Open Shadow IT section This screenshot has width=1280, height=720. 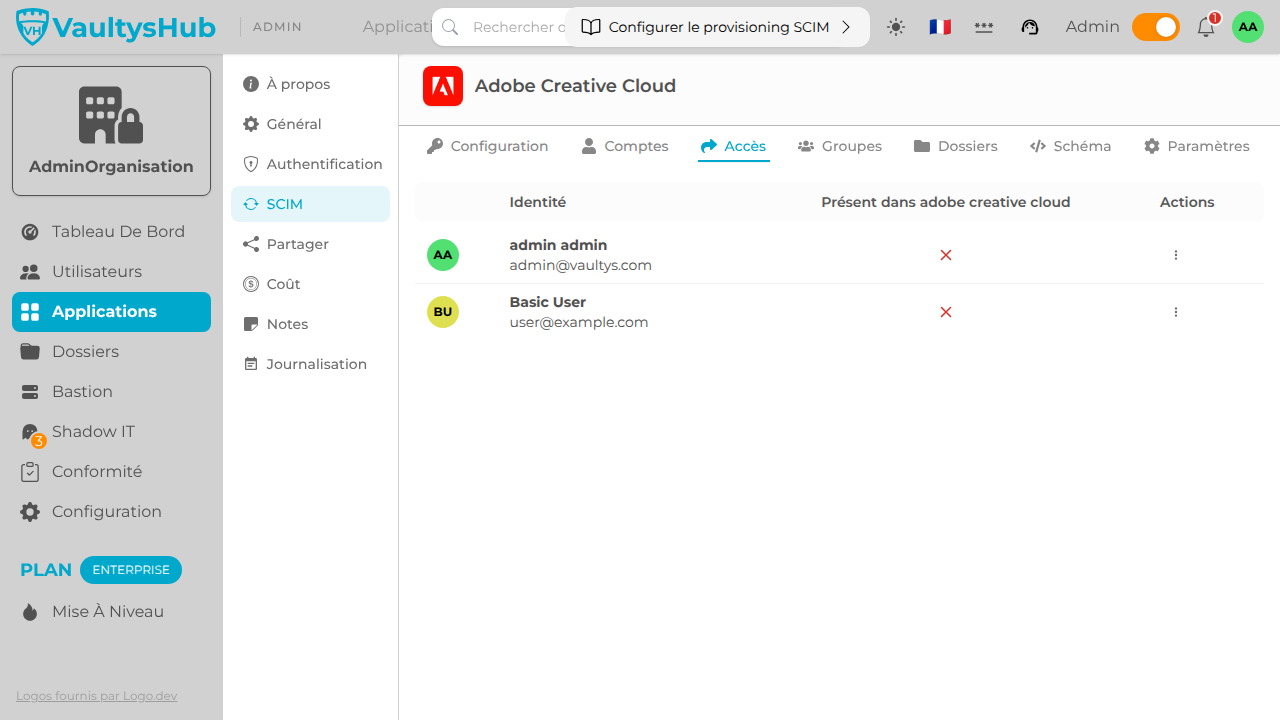(111, 432)
